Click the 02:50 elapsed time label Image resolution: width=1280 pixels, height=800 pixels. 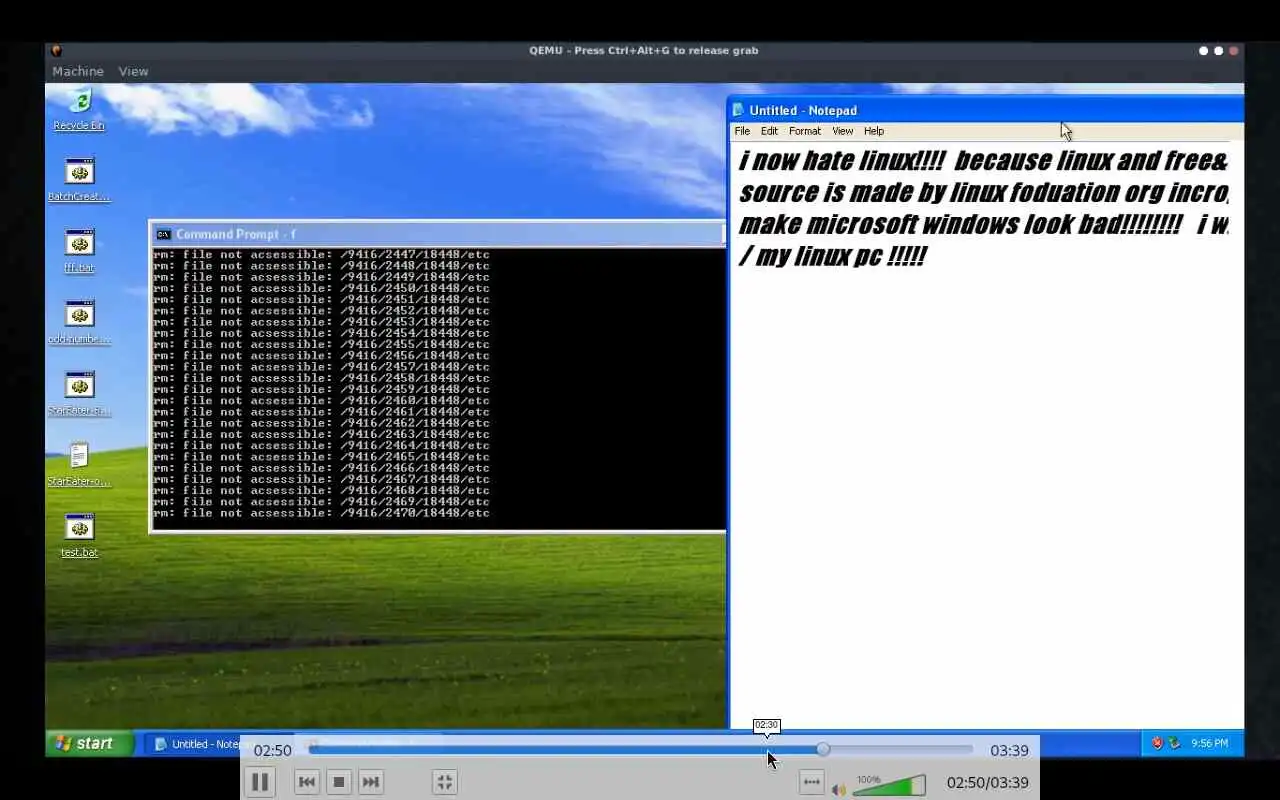tap(272, 750)
